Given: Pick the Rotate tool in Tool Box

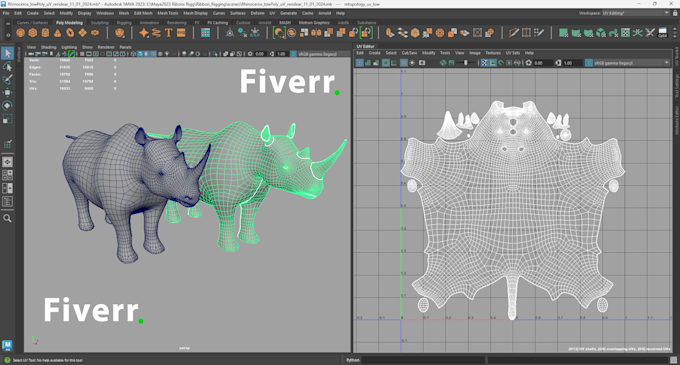Looking at the screenshot, I should [7, 106].
